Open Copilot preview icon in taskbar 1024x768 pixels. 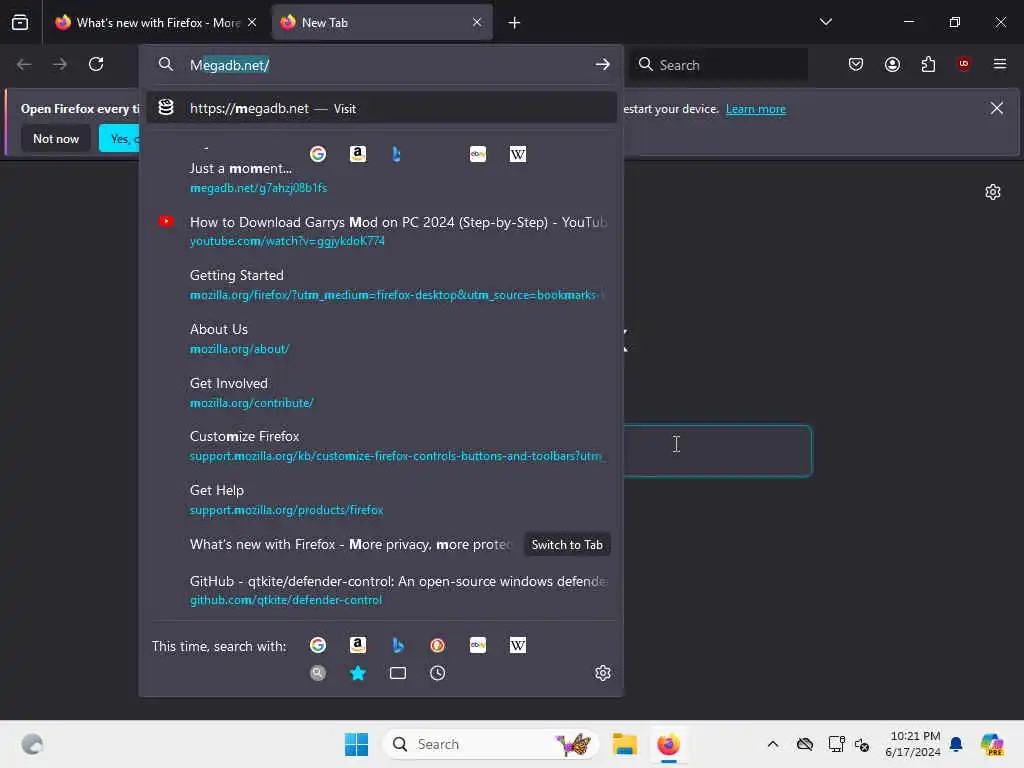click(x=991, y=744)
